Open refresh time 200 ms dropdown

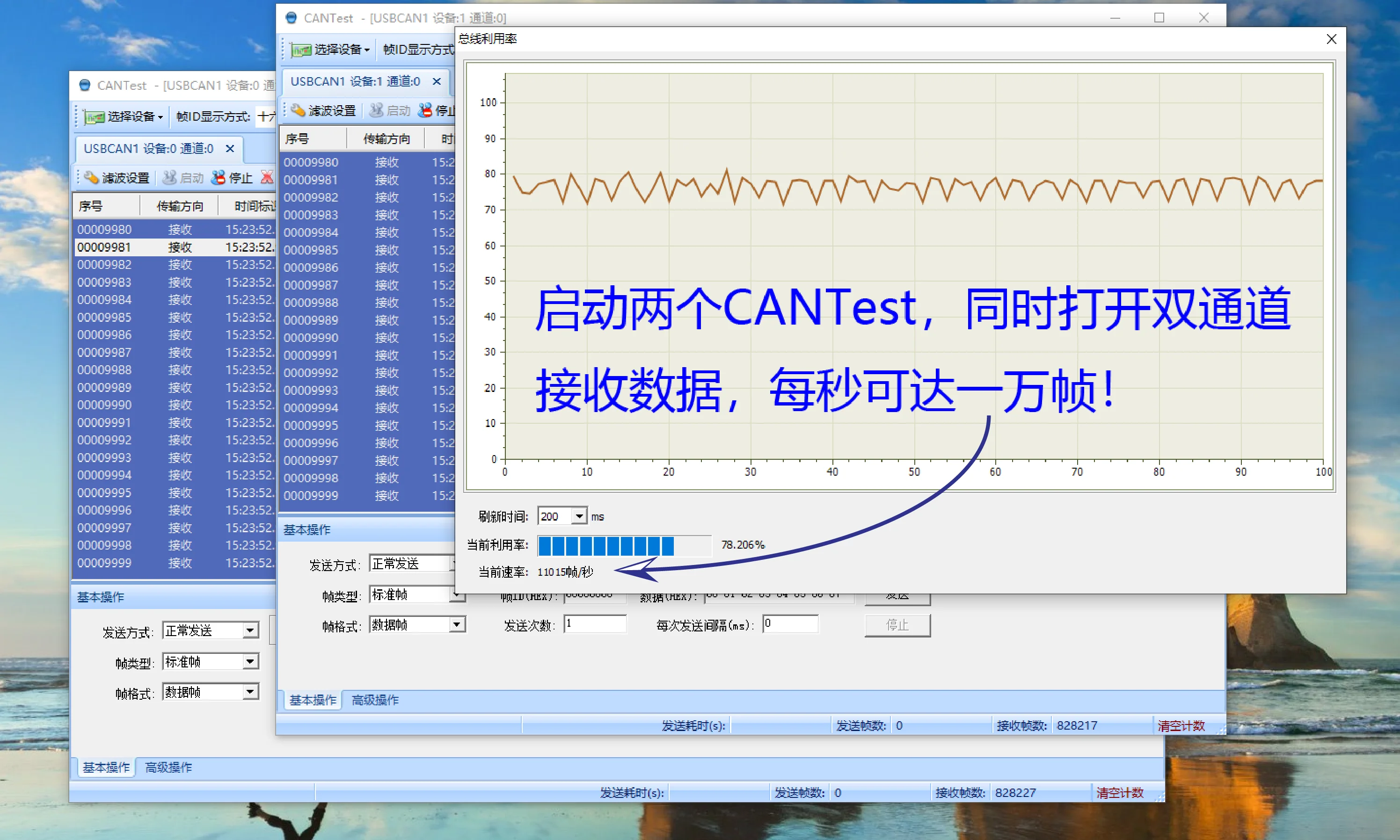[x=578, y=516]
